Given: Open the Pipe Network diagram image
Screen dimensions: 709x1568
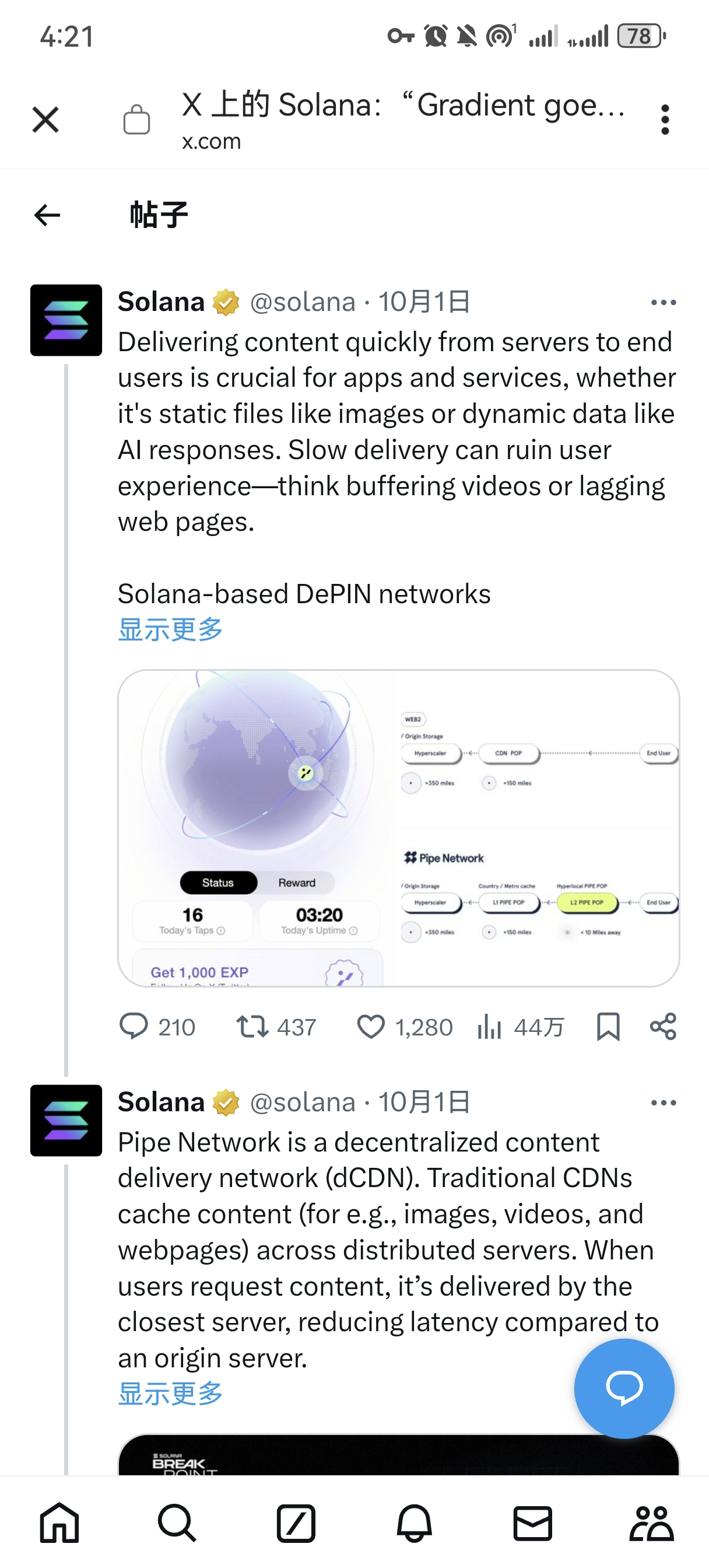Looking at the screenshot, I should [399, 828].
